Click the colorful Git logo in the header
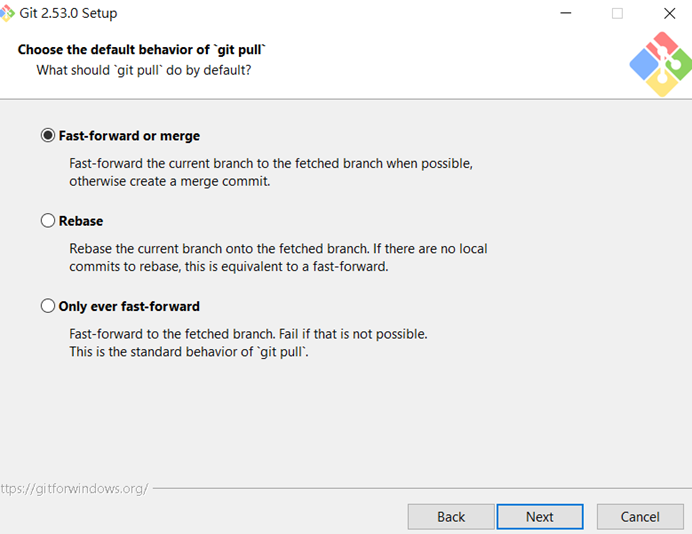Screen dimensions: 692x534 [x=660, y=65]
